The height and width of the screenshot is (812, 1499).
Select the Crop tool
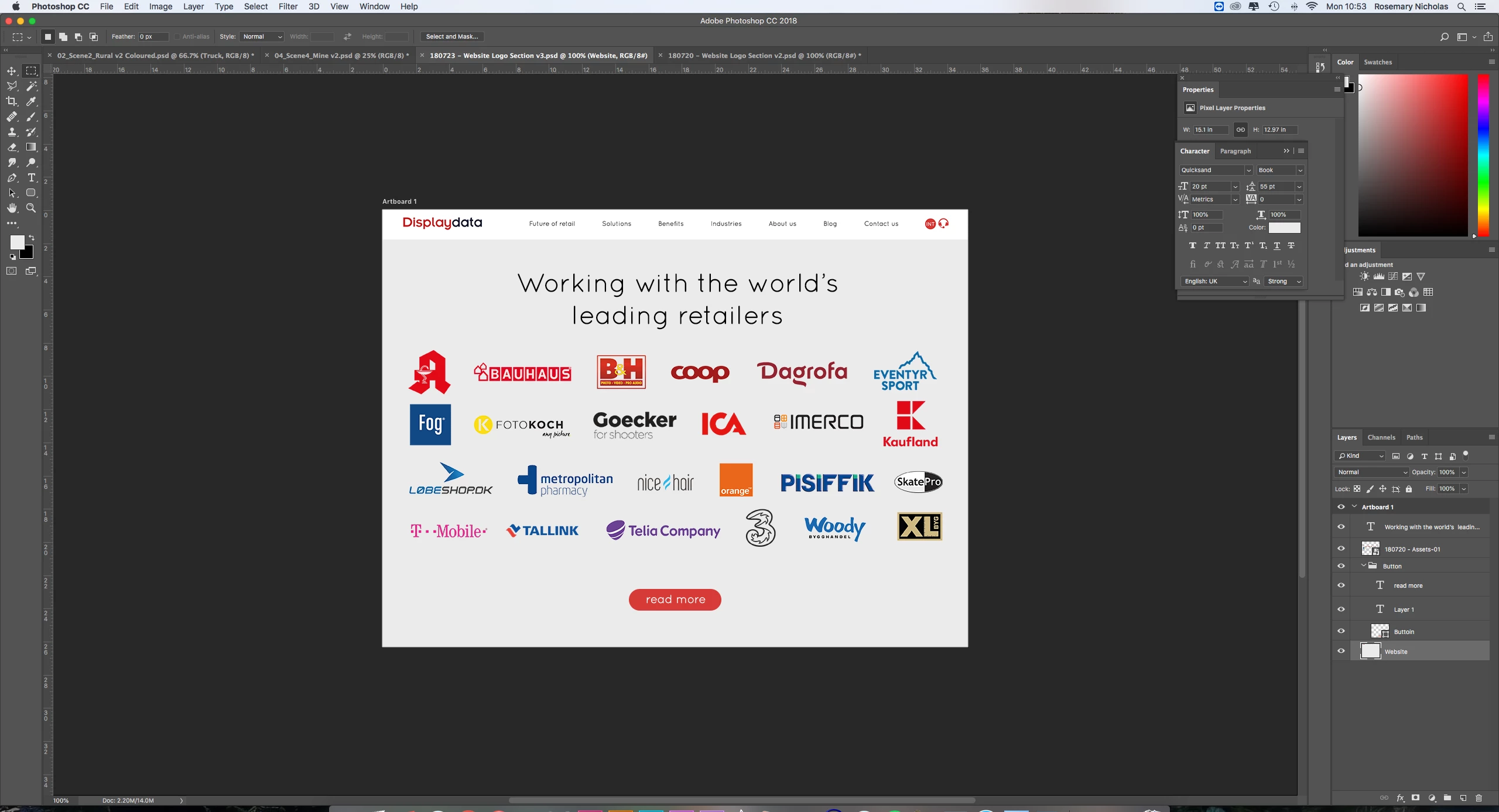(12, 101)
